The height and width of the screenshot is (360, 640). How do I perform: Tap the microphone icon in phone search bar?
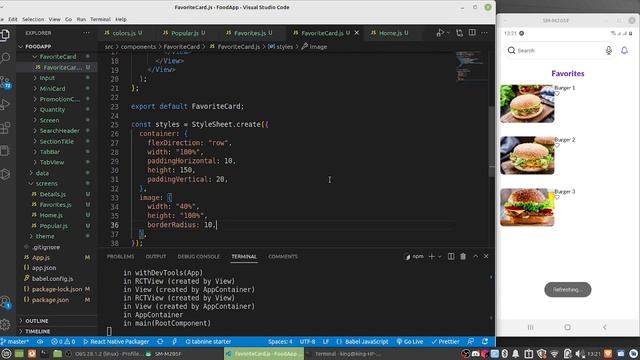tap(609, 50)
